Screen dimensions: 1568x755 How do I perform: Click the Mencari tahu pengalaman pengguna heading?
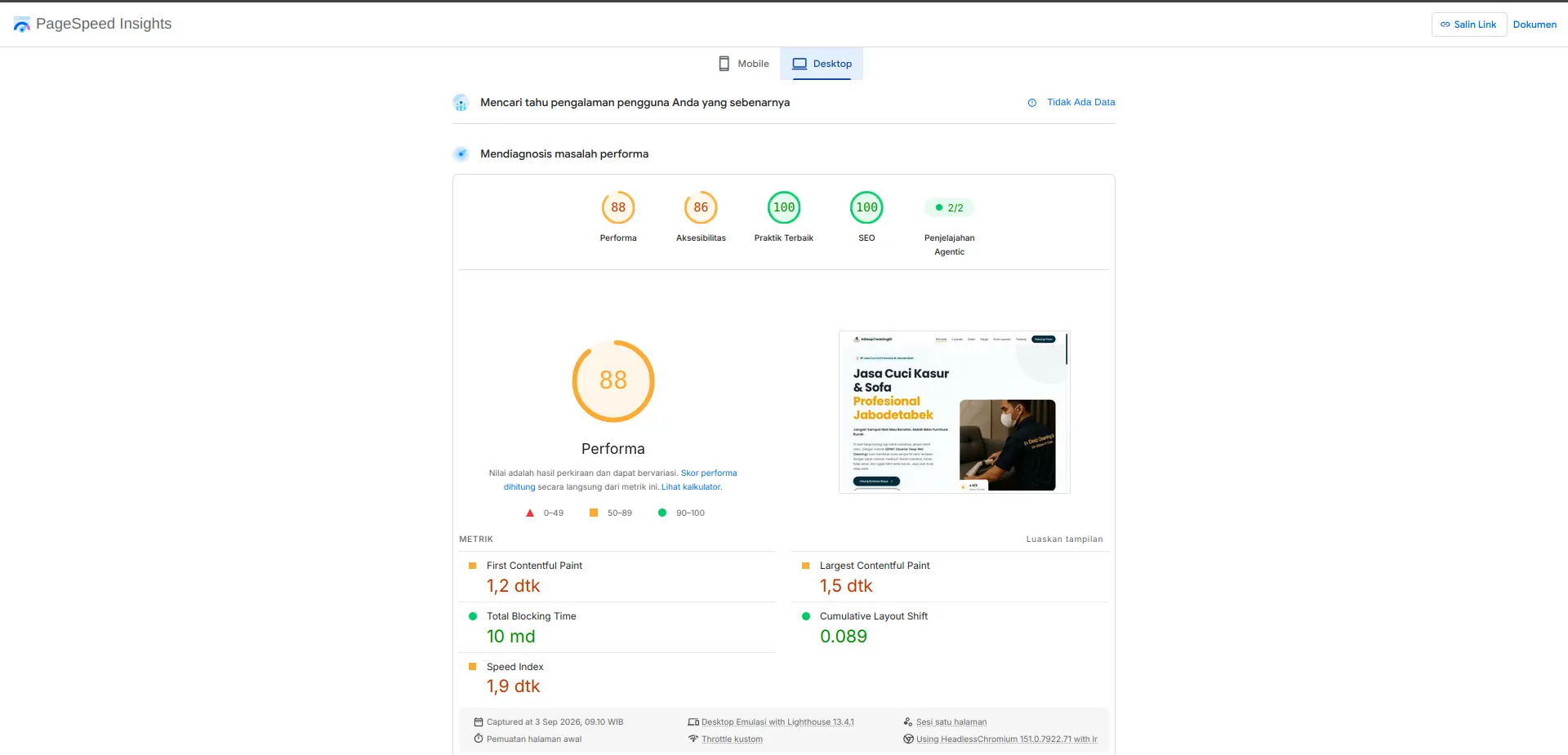pyautogui.click(x=635, y=103)
